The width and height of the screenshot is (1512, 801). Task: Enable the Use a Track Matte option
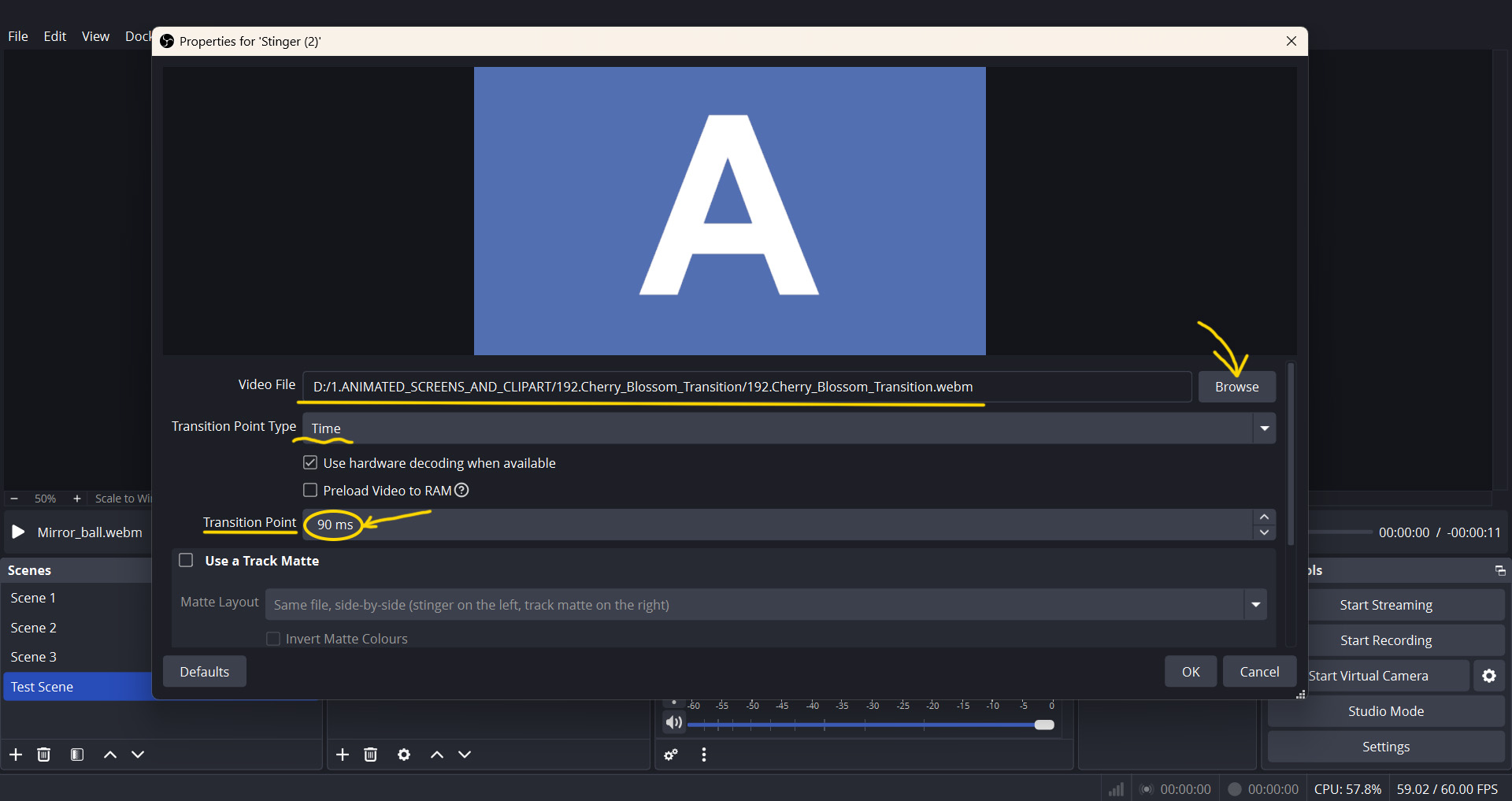coord(187,561)
